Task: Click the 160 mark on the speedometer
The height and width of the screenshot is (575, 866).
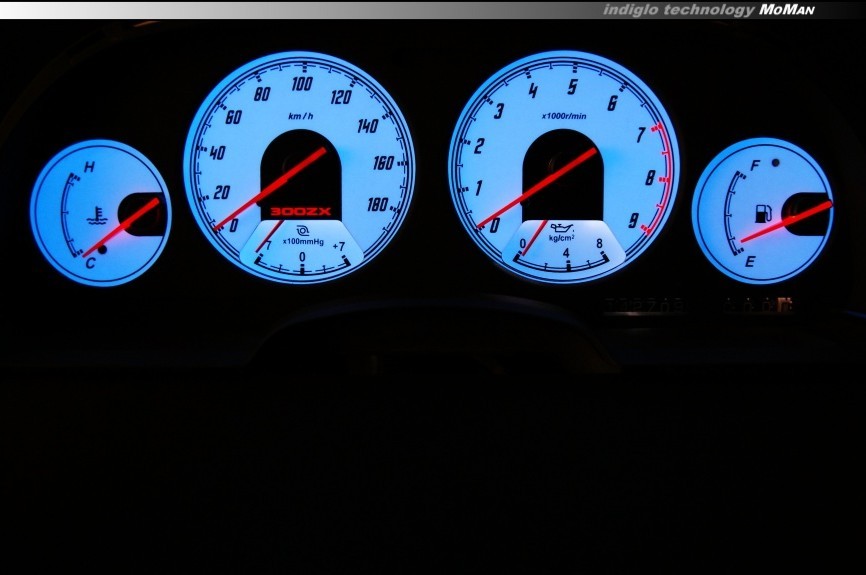Action: coord(383,163)
